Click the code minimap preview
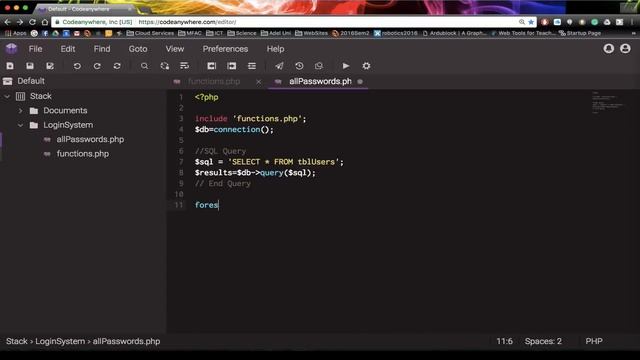 (608, 102)
